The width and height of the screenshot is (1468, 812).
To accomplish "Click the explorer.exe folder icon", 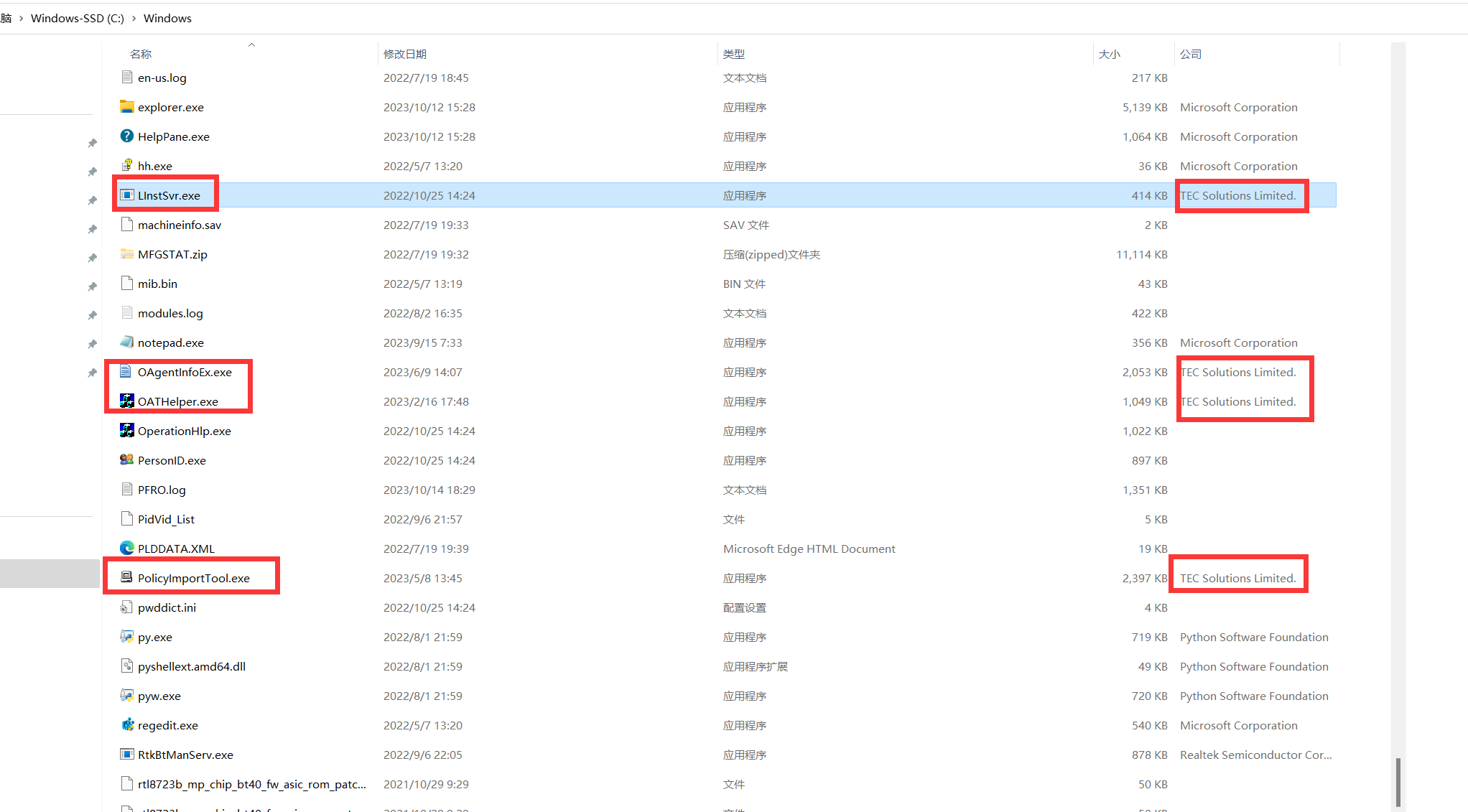I will point(127,107).
